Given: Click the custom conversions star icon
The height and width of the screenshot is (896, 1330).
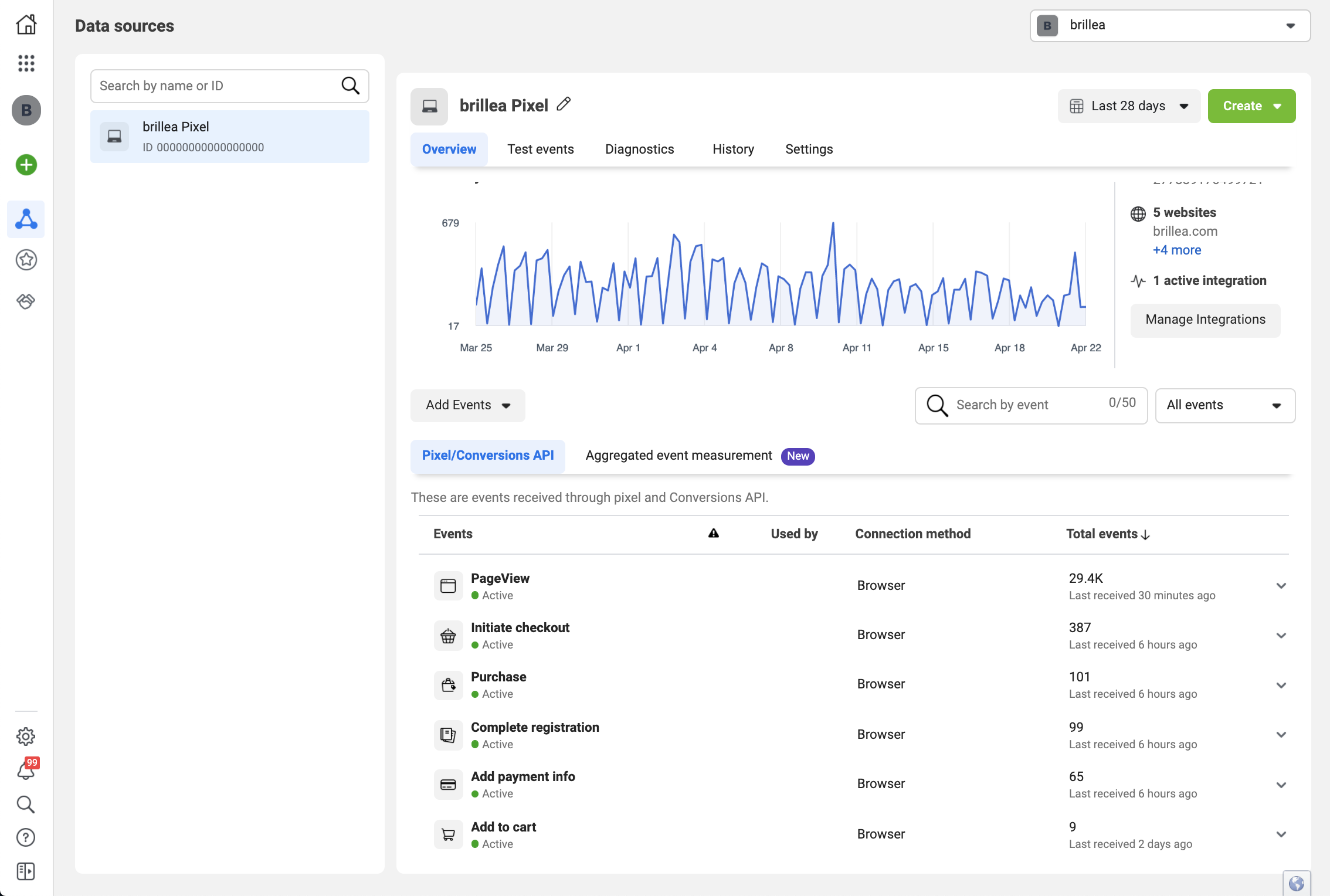Looking at the screenshot, I should click(x=26, y=259).
